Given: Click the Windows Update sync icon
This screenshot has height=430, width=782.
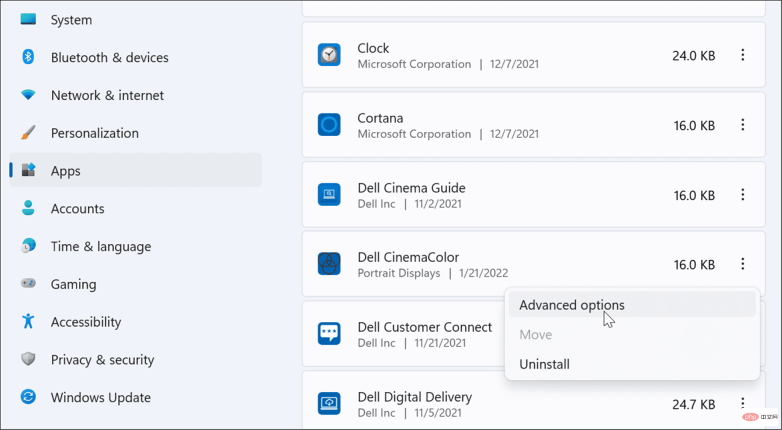Looking at the screenshot, I should (28, 397).
